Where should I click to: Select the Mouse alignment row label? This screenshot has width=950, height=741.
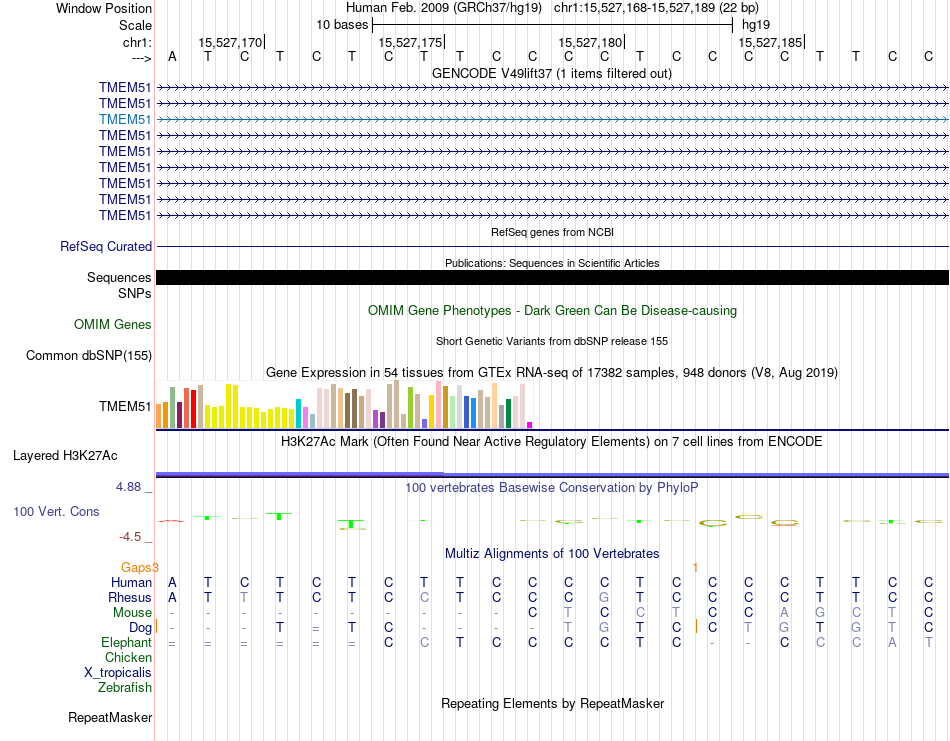coord(132,613)
